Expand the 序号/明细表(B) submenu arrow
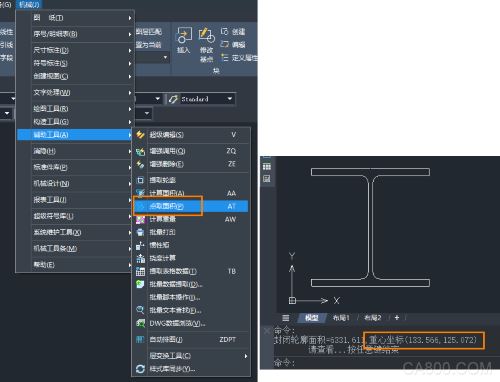500x382 pixels. 130,34
